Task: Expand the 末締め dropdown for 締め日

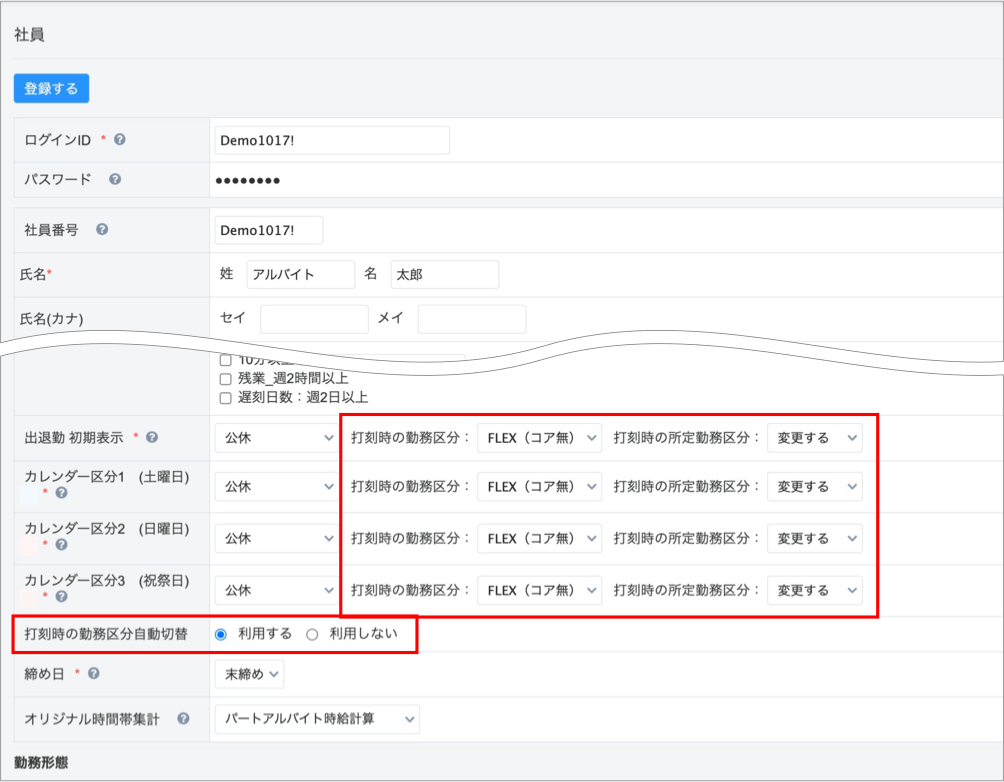Action: point(249,674)
